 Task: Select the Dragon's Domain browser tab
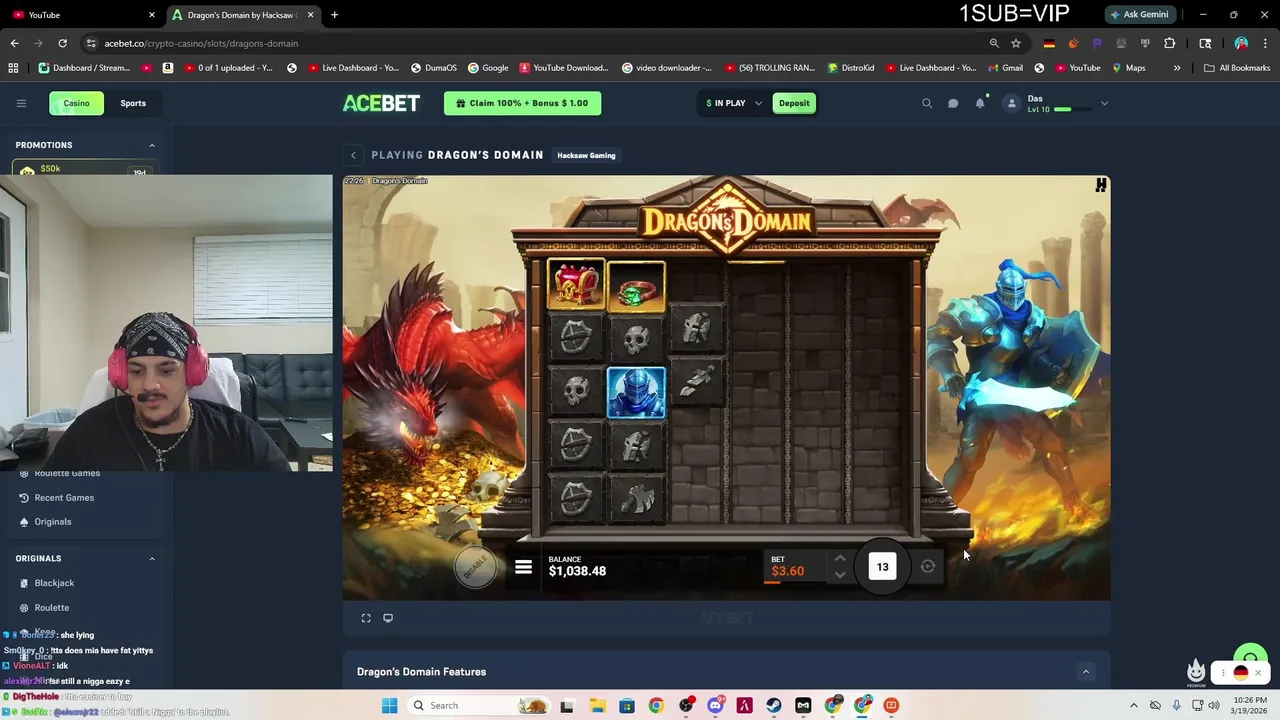pos(242,15)
